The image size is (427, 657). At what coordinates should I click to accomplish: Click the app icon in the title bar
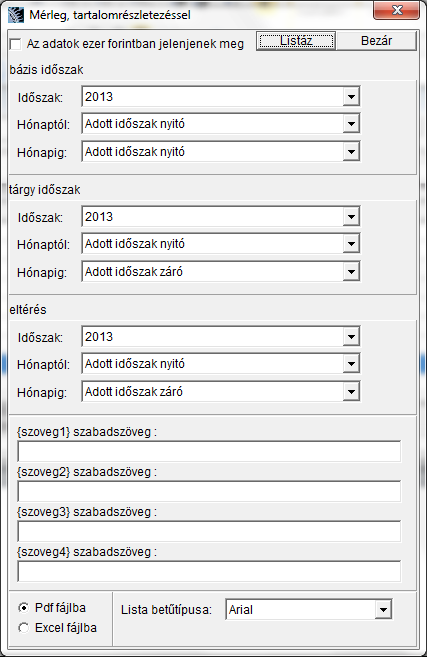16,15
